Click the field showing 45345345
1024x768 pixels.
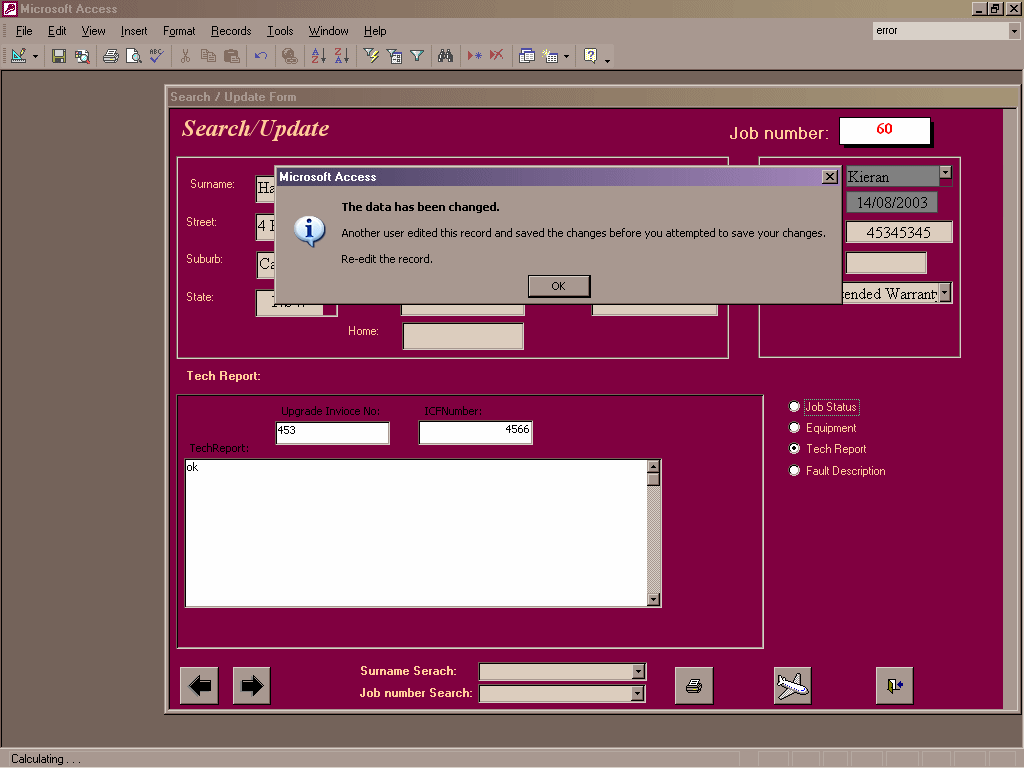tap(899, 232)
